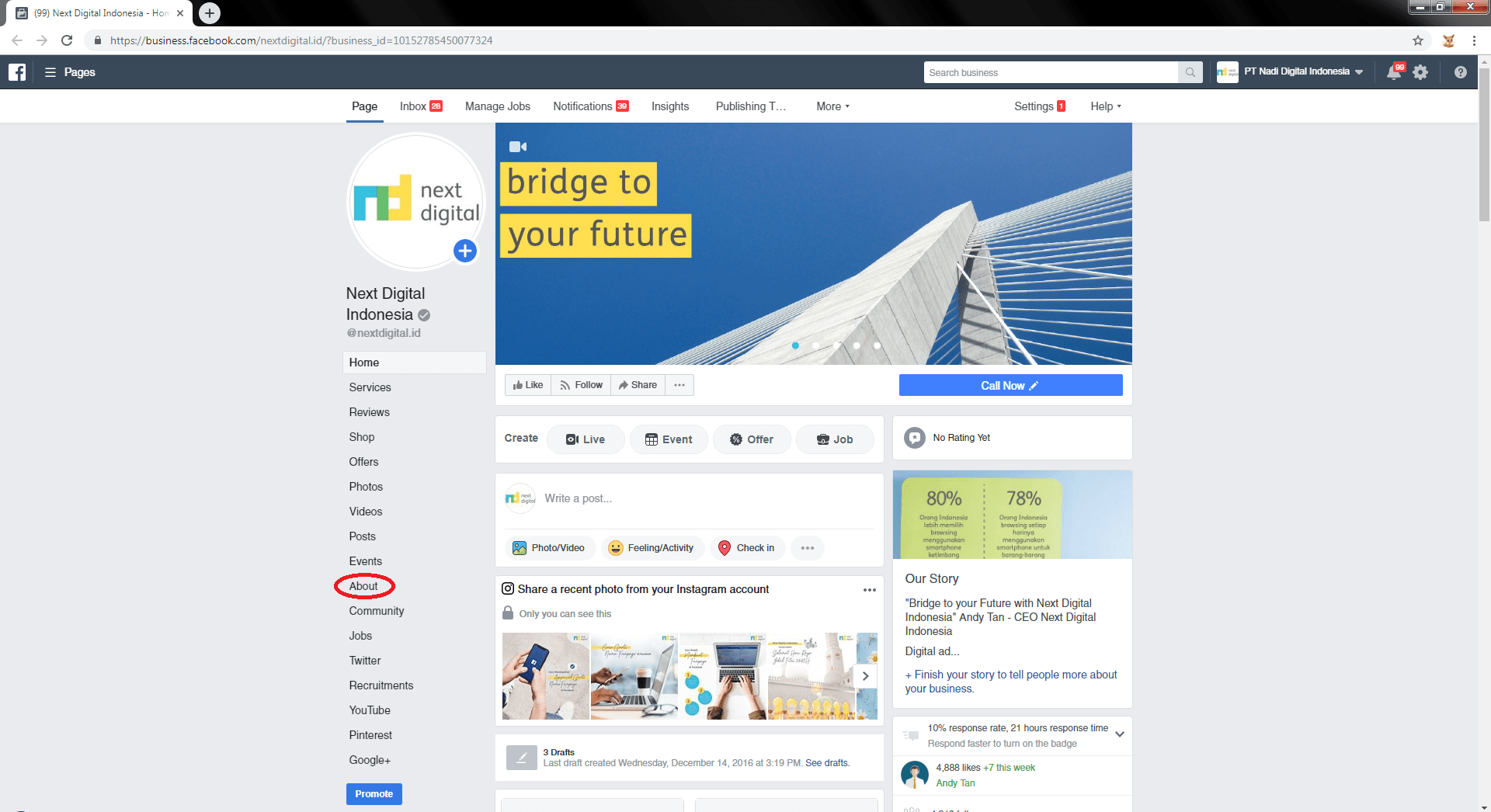
Task: Click the verified badge beside page name
Action: pos(424,315)
